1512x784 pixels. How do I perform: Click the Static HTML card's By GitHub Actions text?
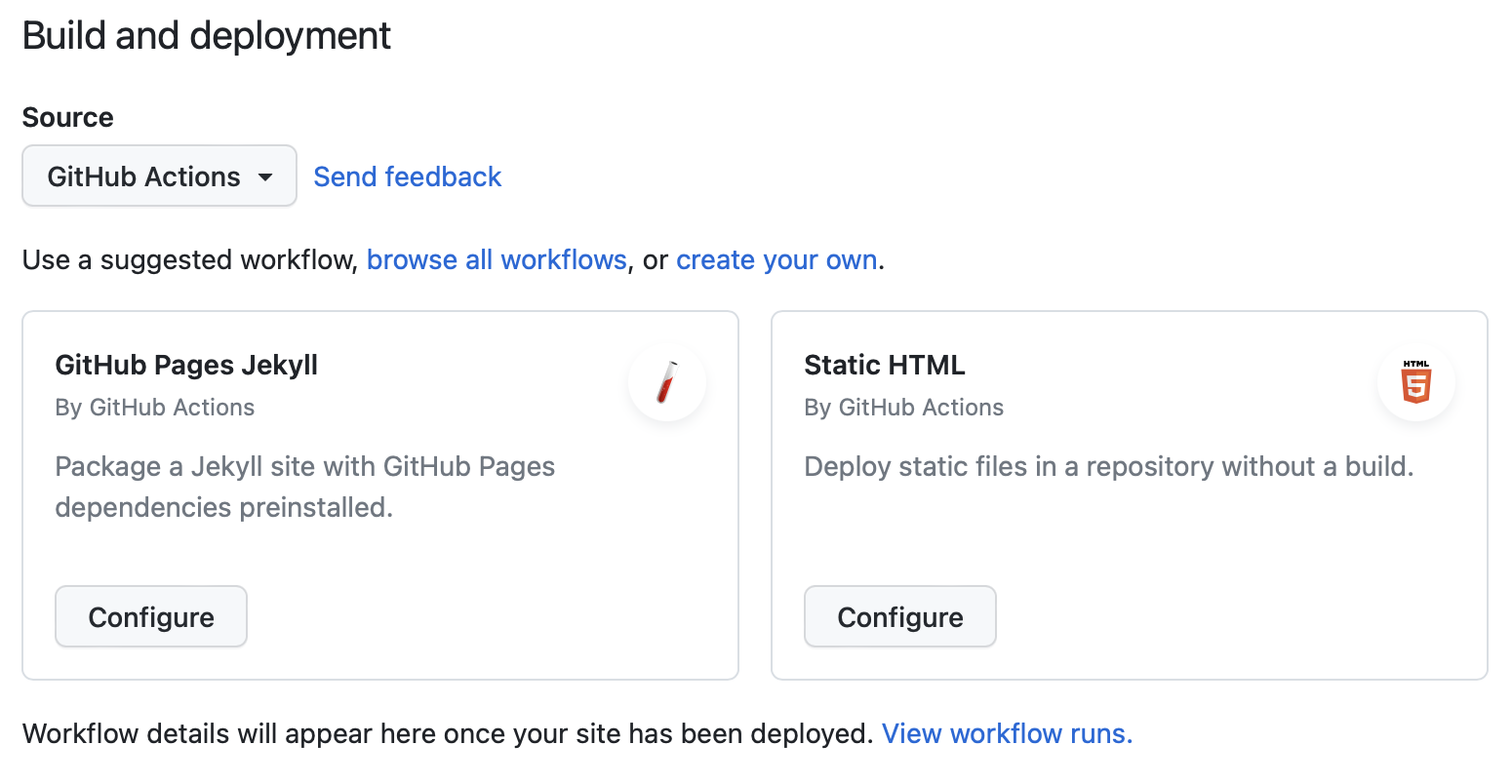(904, 408)
